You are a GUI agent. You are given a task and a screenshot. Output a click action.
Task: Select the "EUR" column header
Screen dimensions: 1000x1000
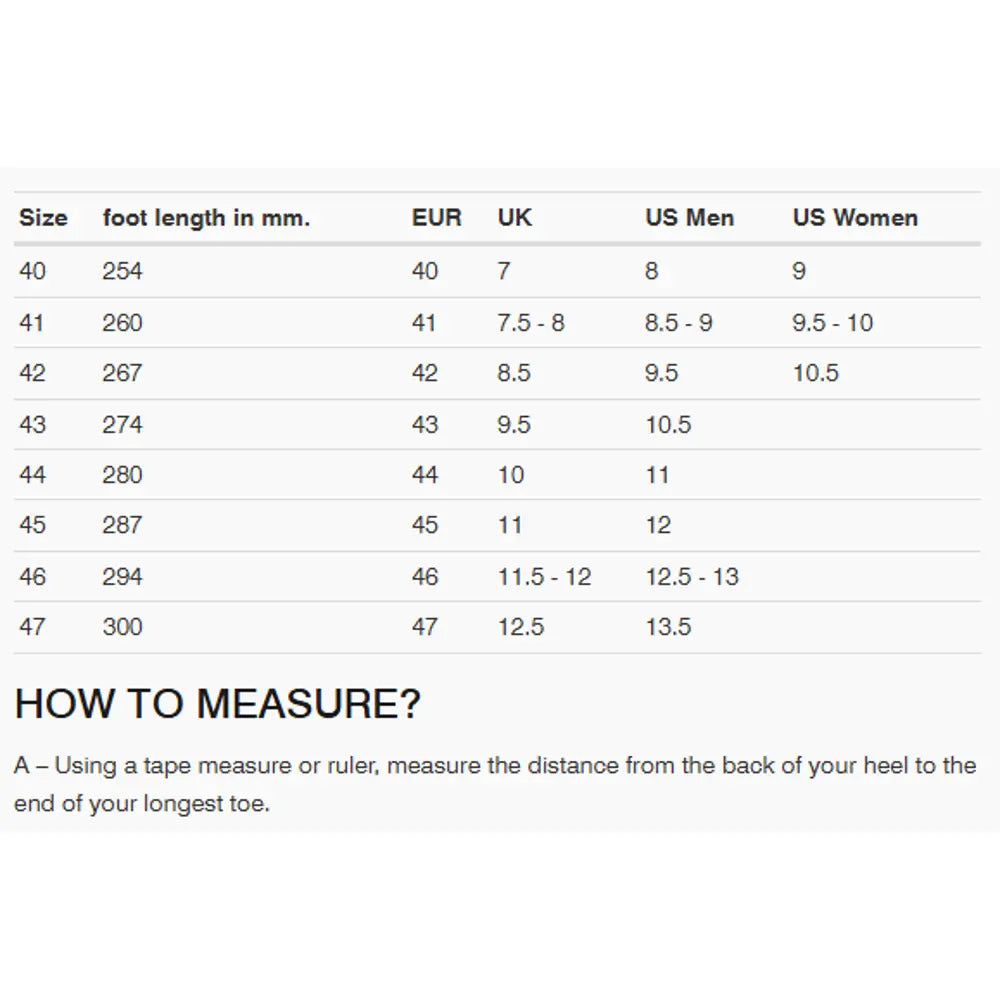437,218
